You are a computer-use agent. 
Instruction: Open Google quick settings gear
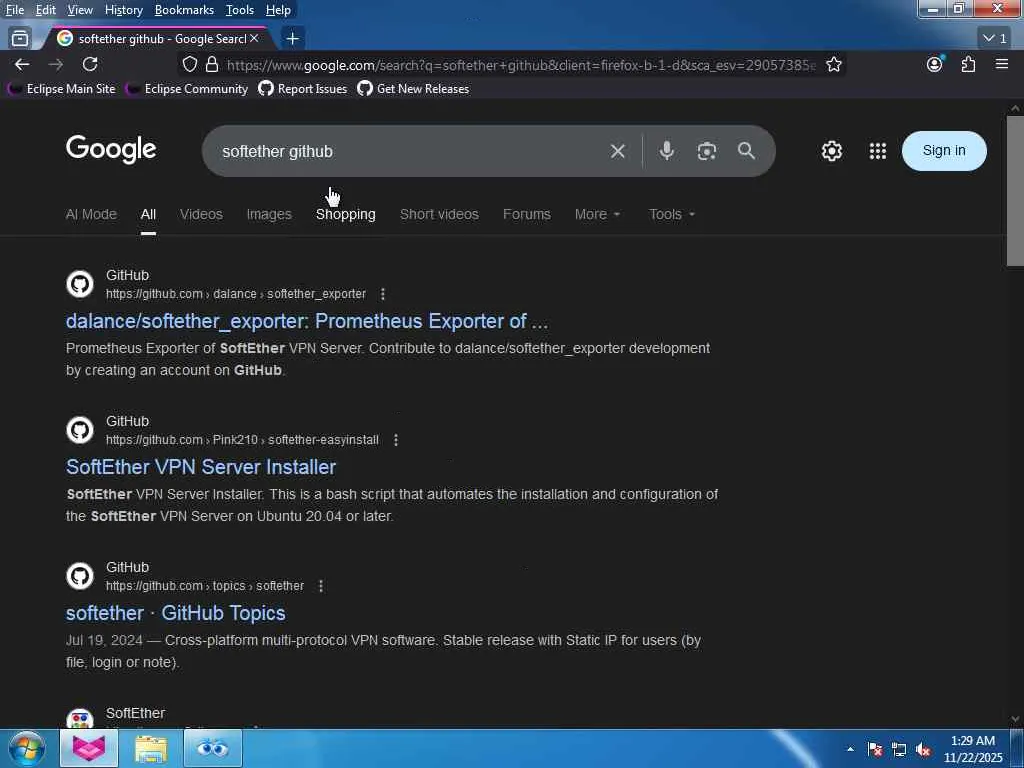pos(831,151)
